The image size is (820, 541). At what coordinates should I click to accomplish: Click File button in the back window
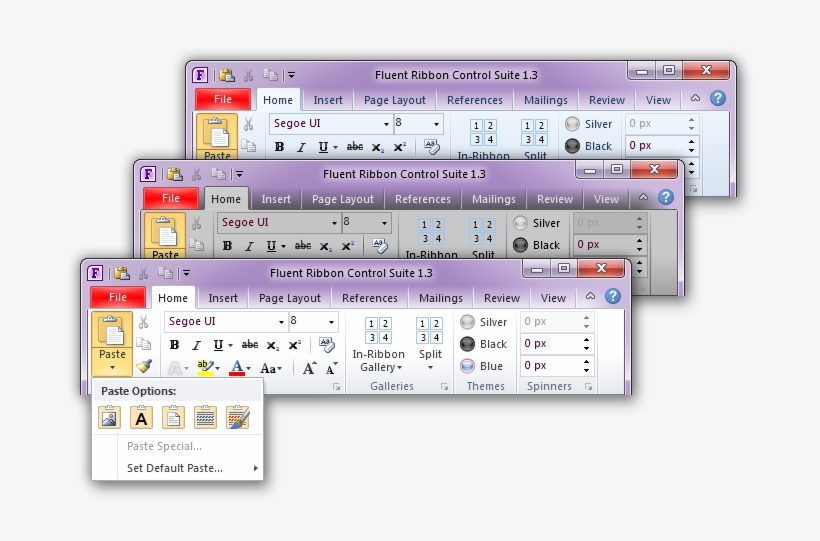point(223,99)
